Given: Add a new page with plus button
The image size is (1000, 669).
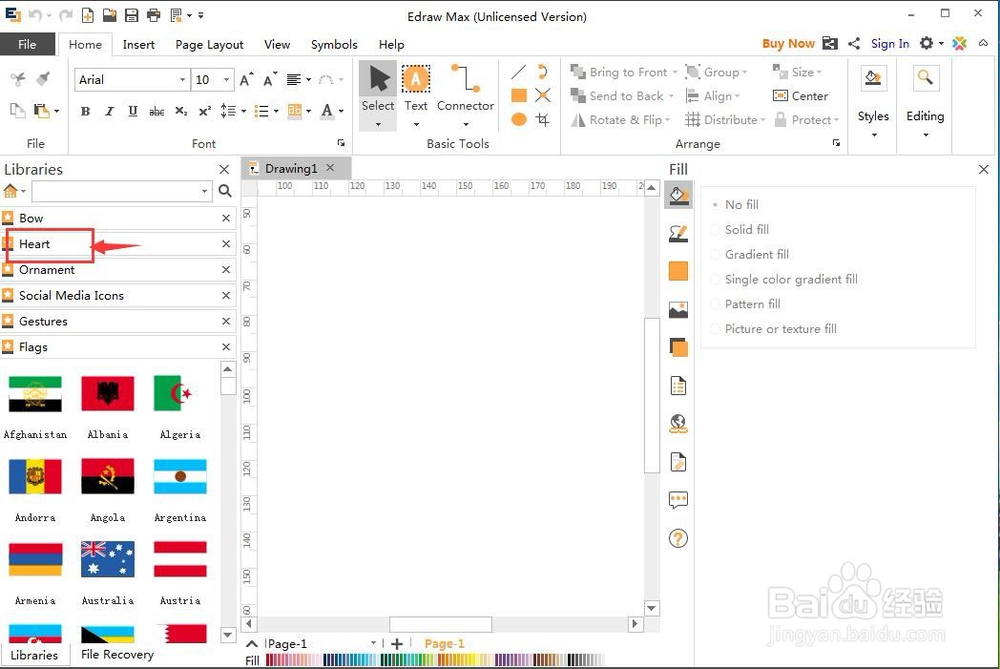Looking at the screenshot, I should tap(397, 643).
